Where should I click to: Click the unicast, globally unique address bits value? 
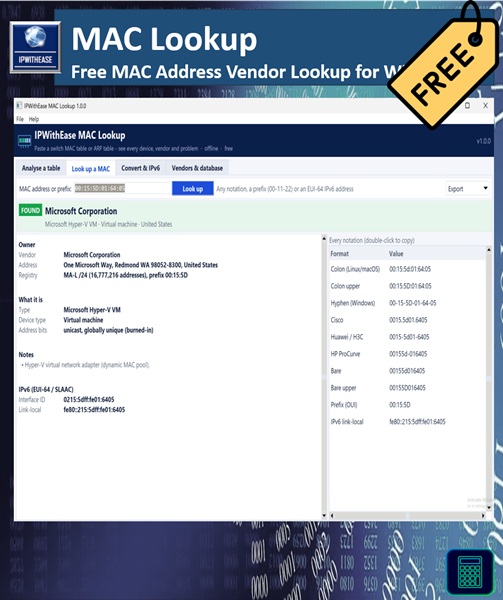click(108, 330)
